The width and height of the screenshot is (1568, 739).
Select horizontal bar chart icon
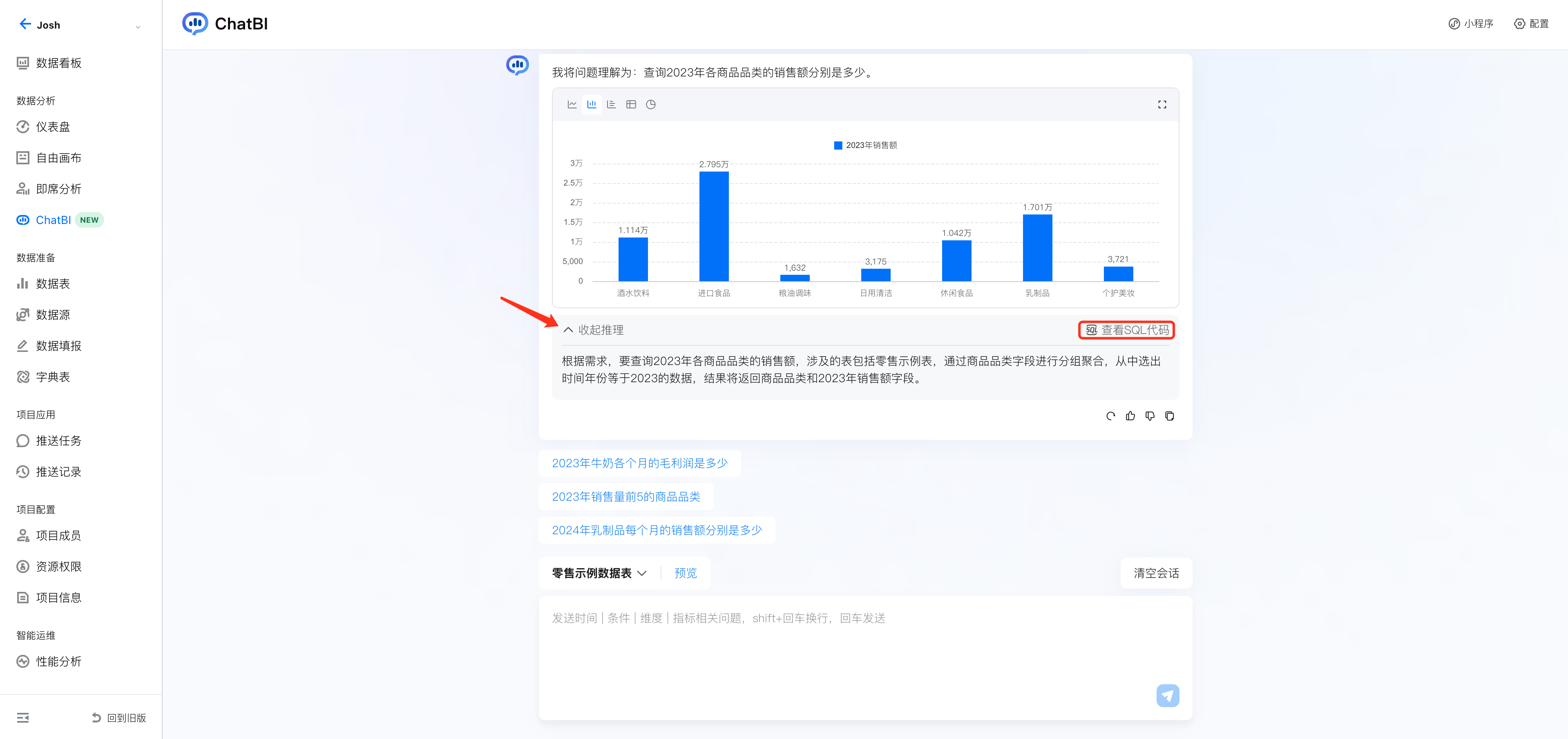(611, 104)
